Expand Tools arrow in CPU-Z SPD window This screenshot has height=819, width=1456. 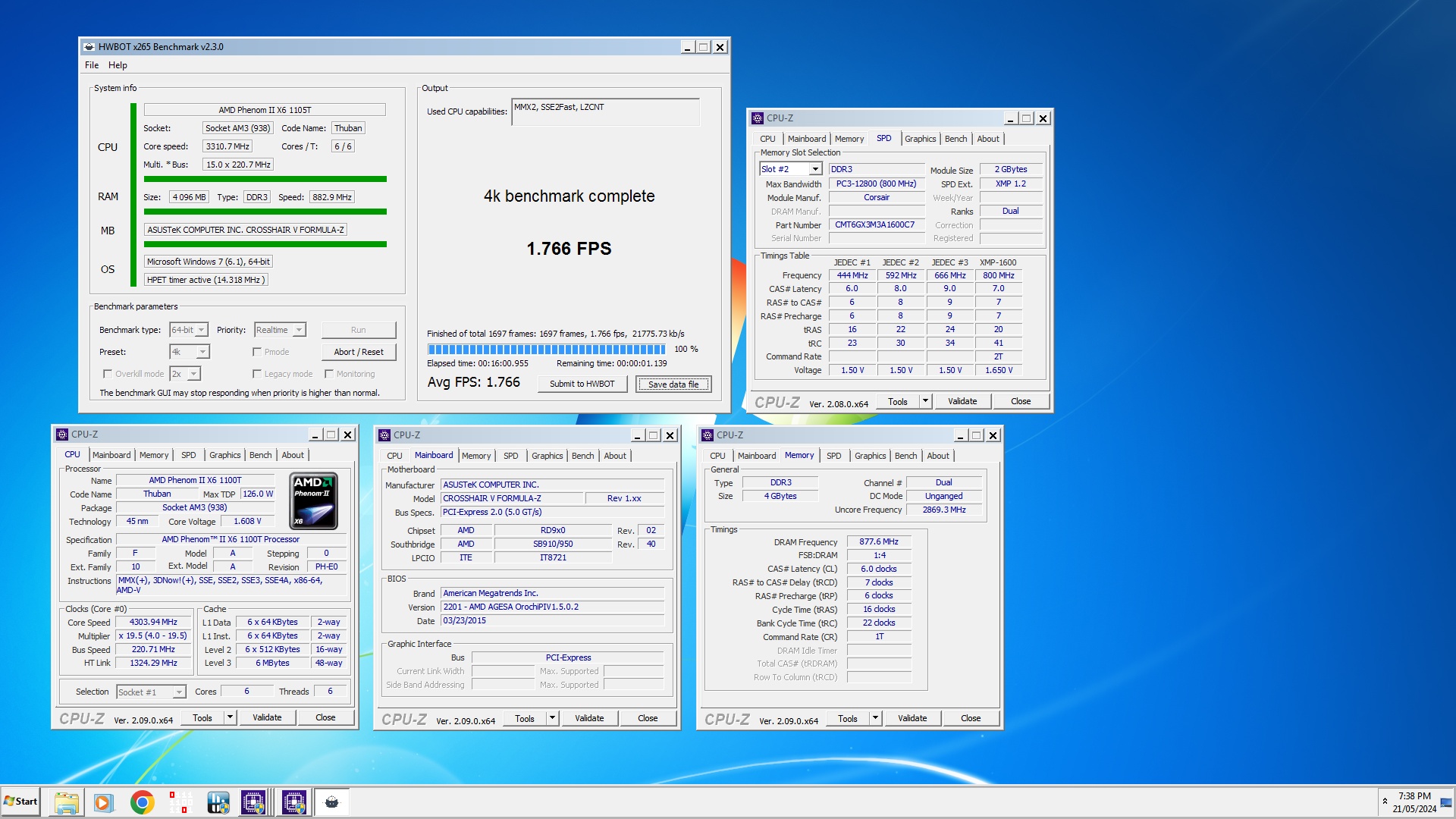click(925, 401)
